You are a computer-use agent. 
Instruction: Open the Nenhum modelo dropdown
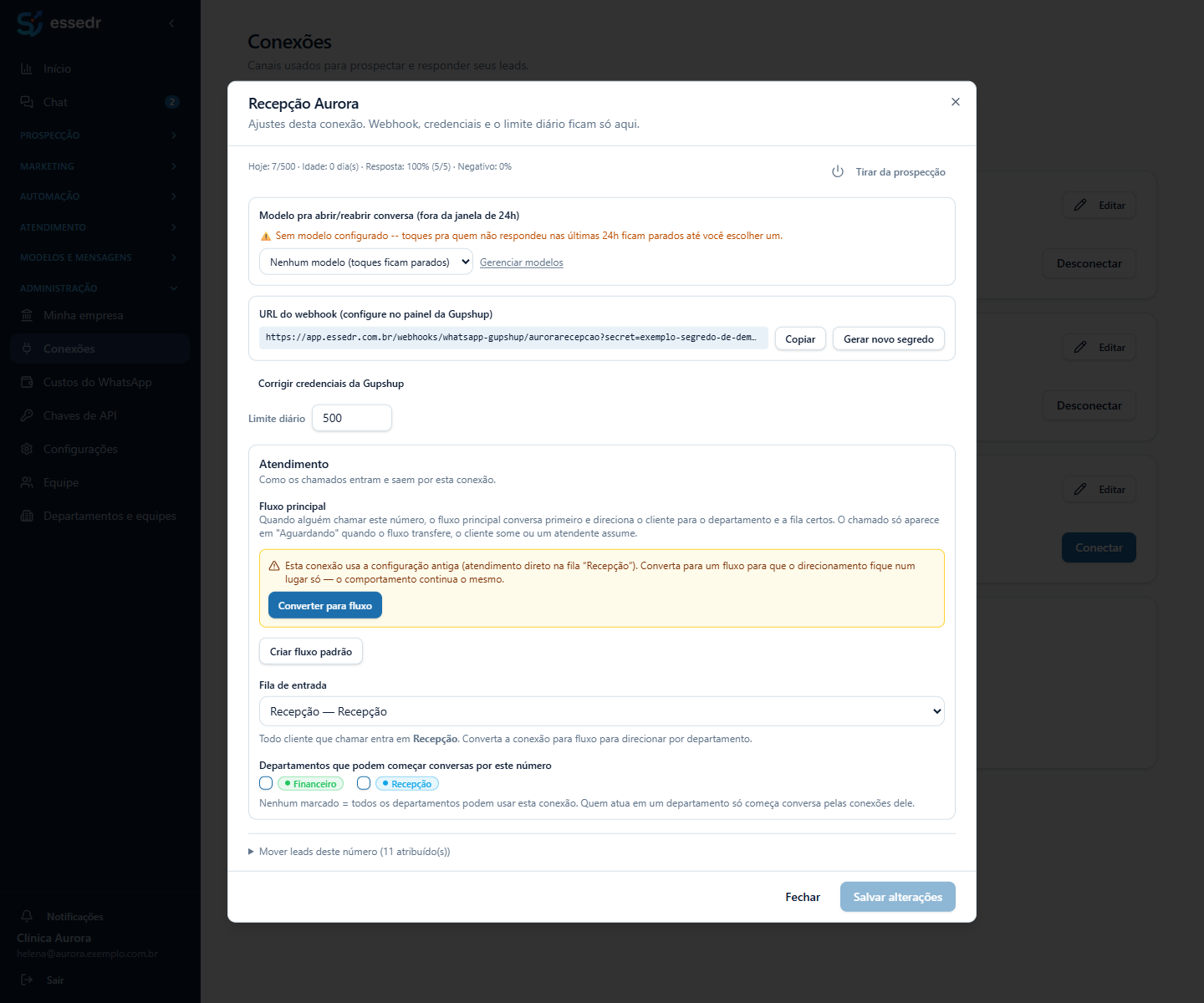click(x=366, y=262)
